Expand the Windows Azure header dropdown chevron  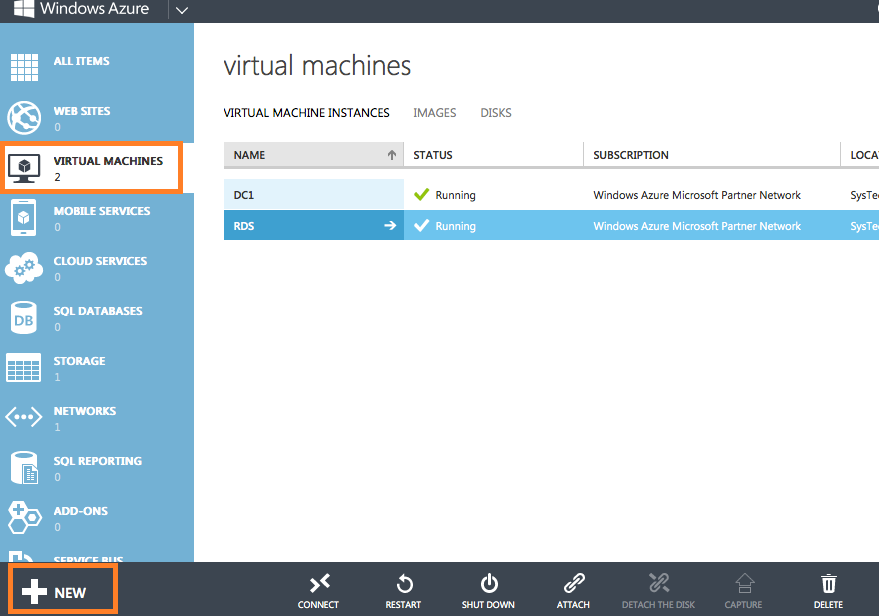[182, 10]
